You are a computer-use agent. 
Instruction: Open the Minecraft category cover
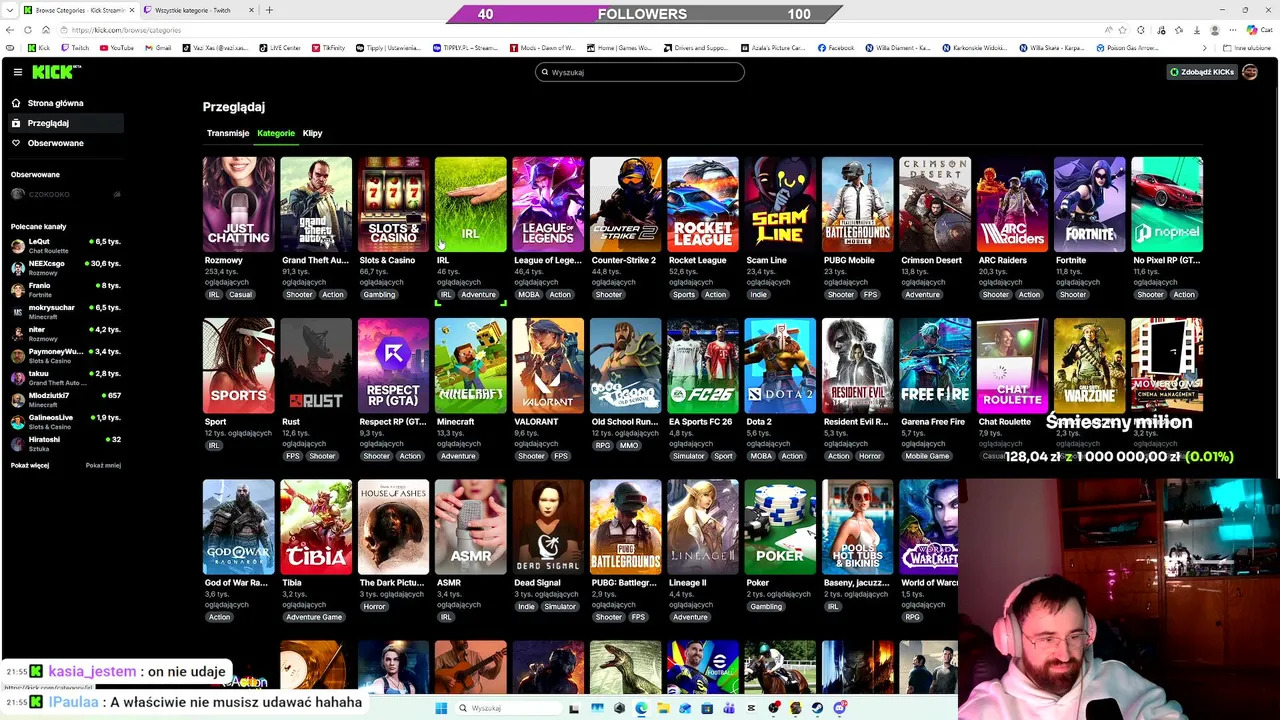pos(471,366)
